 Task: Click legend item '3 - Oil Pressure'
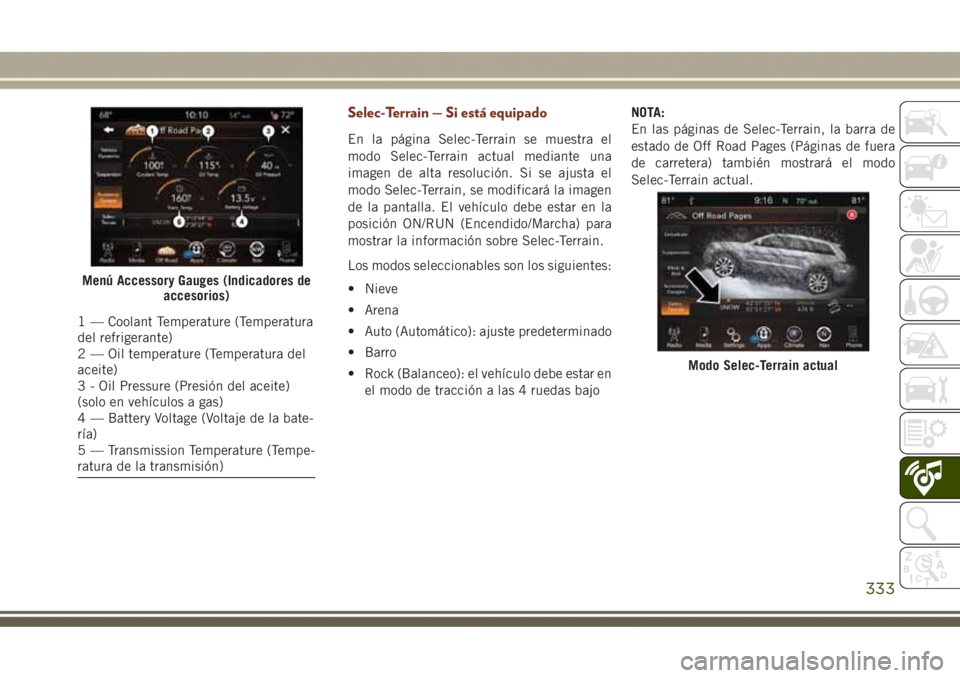point(184,394)
